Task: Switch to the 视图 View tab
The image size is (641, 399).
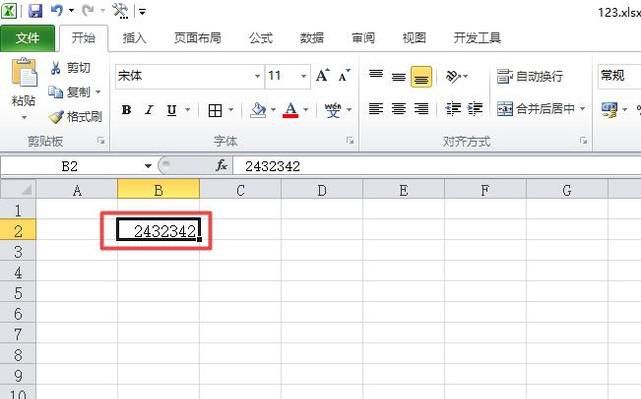Action: click(x=414, y=38)
